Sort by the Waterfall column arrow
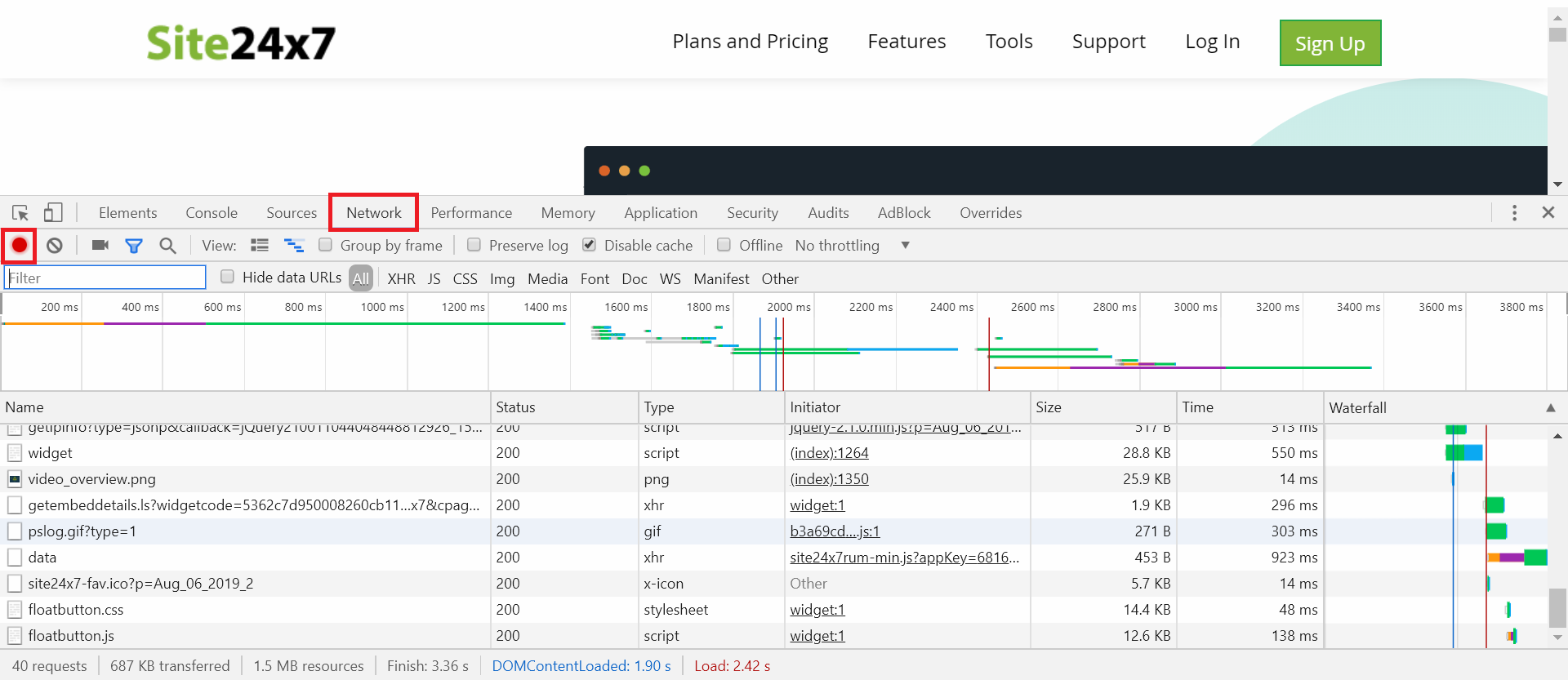This screenshot has height=680, width=1568. pyautogui.click(x=1550, y=407)
